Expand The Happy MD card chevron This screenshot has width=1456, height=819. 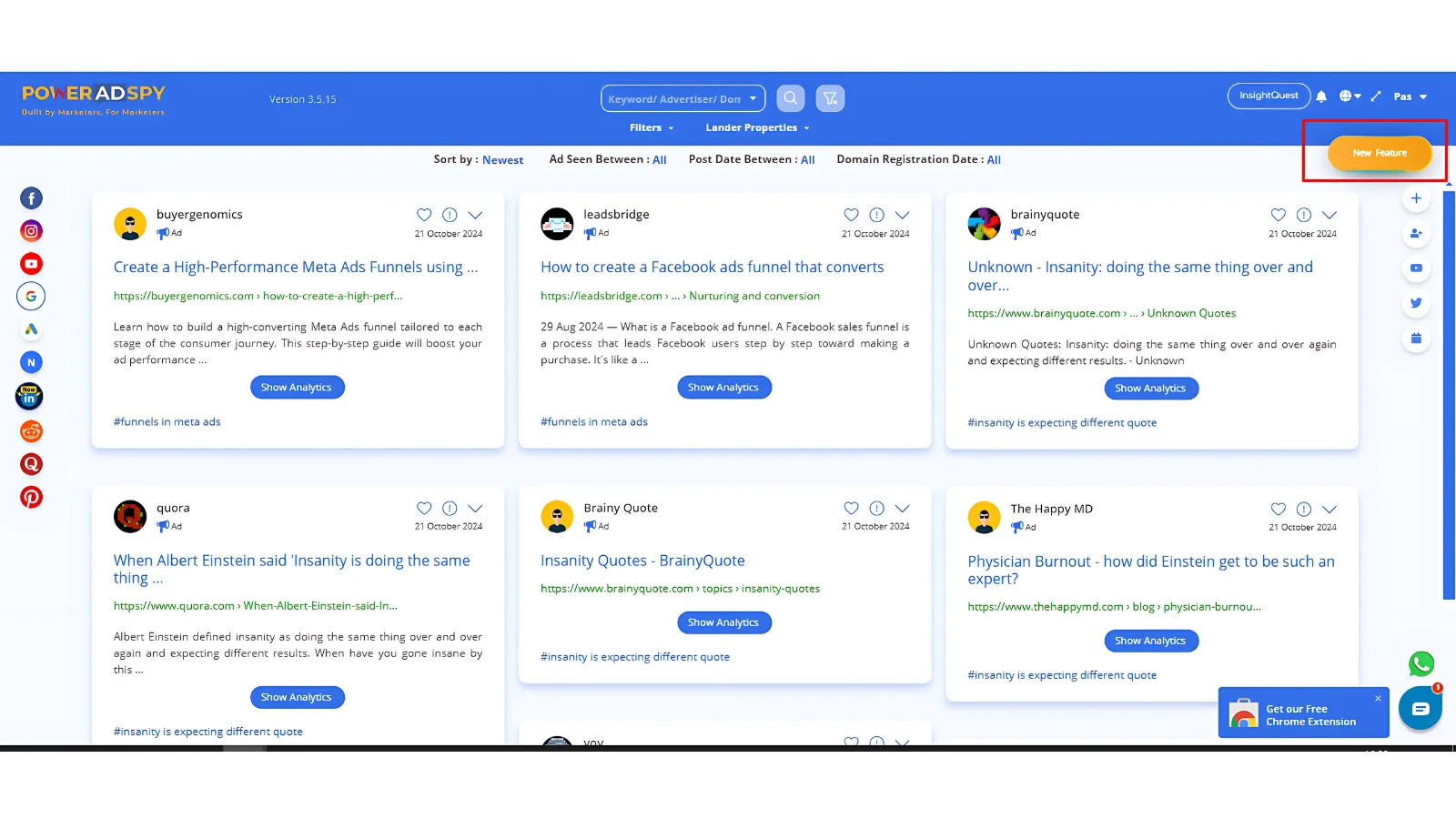coord(1330,510)
